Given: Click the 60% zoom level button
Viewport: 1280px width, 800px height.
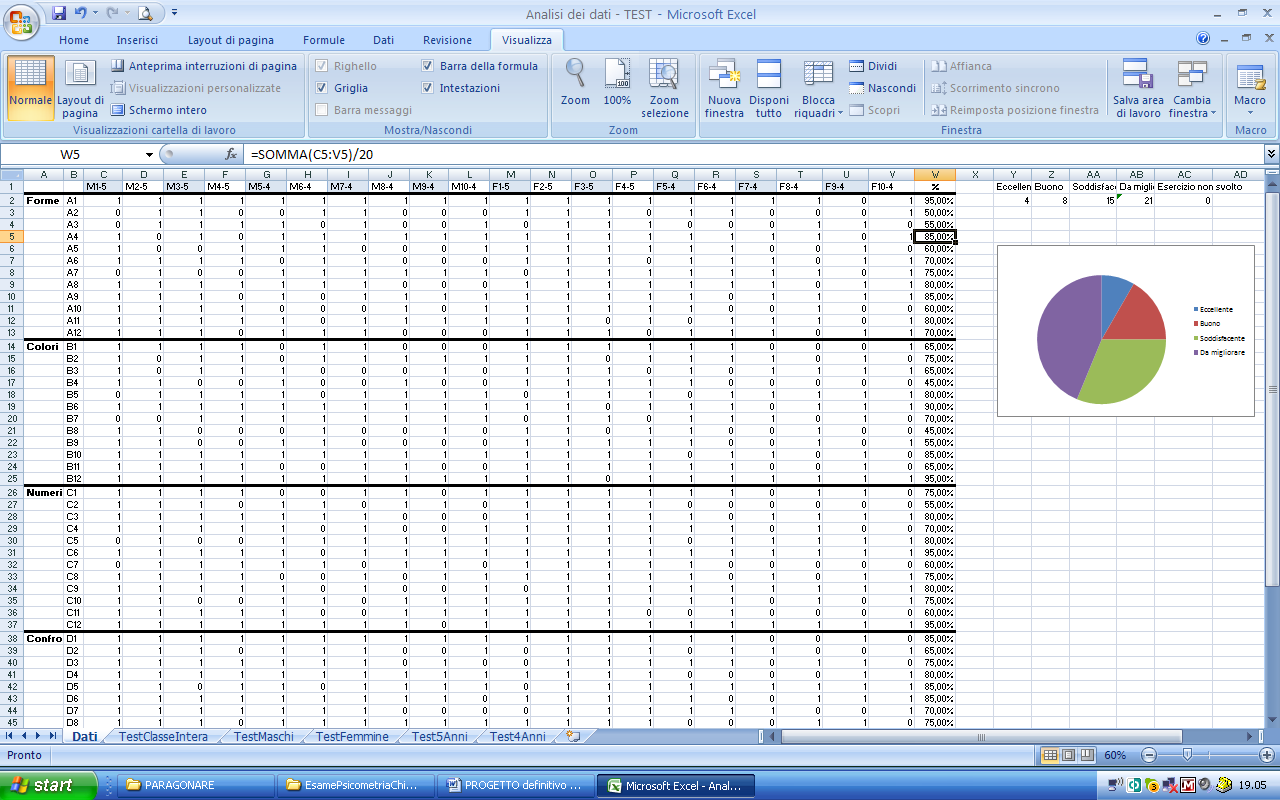Looking at the screenshot, I should pos(1115,755).
